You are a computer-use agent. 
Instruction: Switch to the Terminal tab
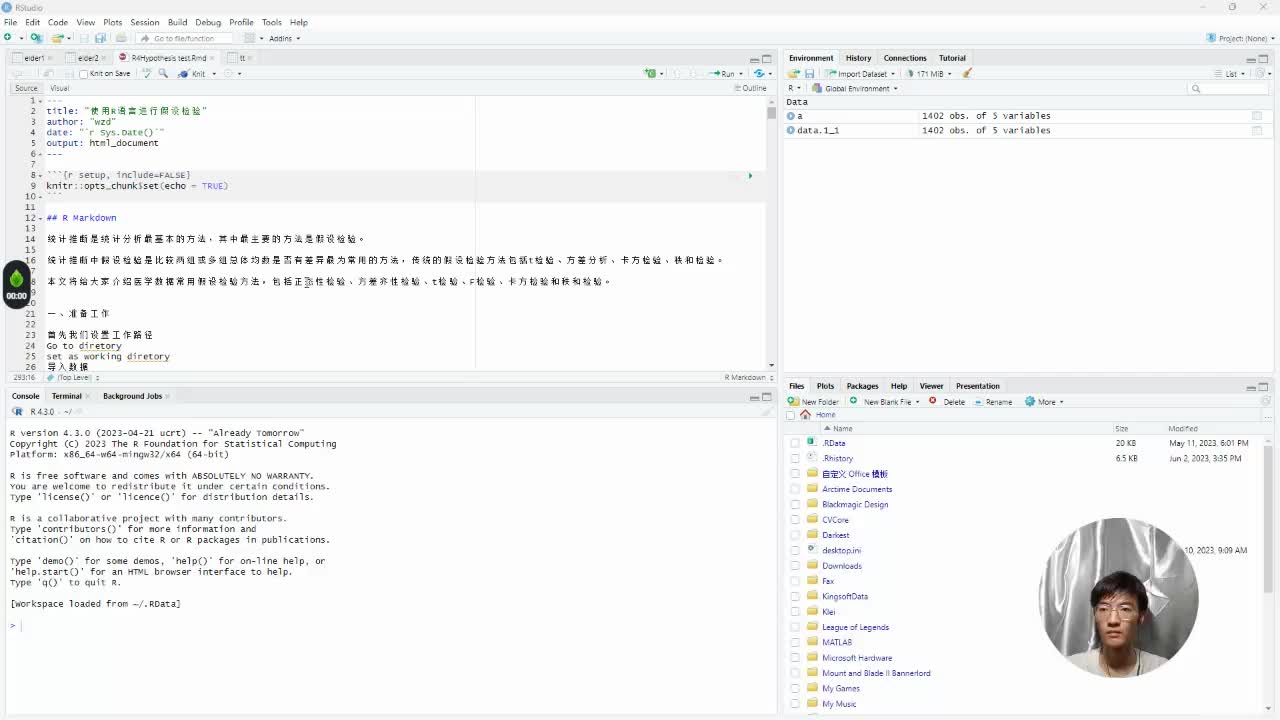click(x=66, y=396)
